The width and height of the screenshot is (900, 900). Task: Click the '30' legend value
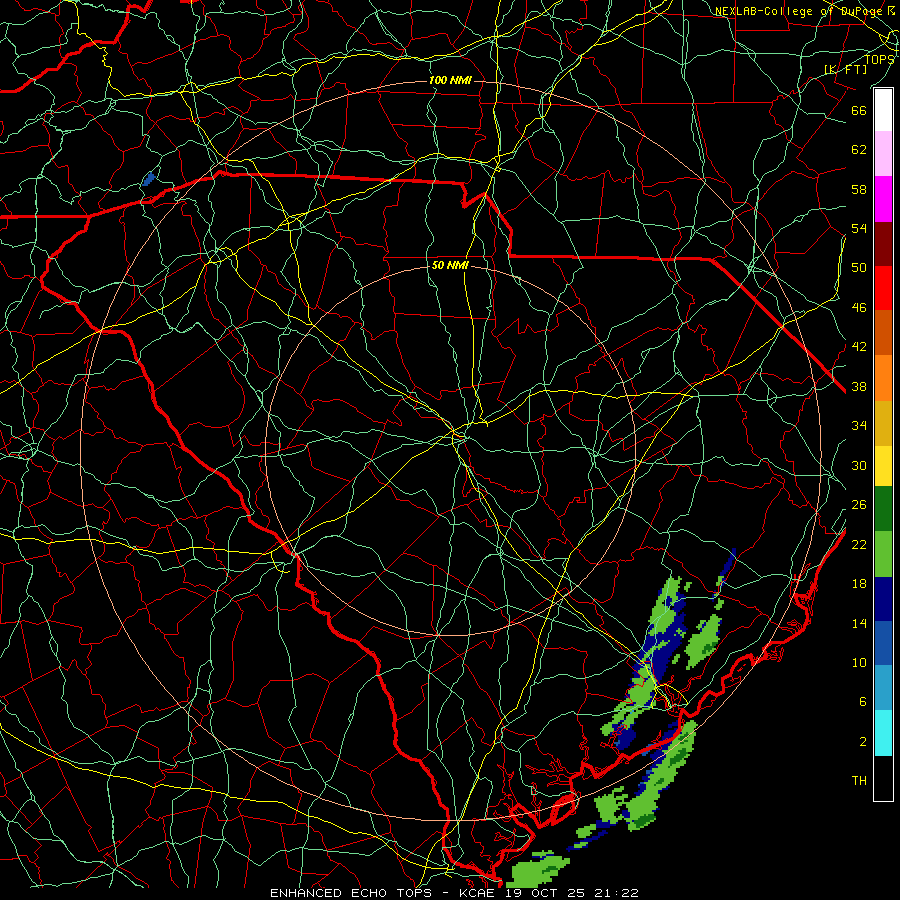tap(859, 465)
